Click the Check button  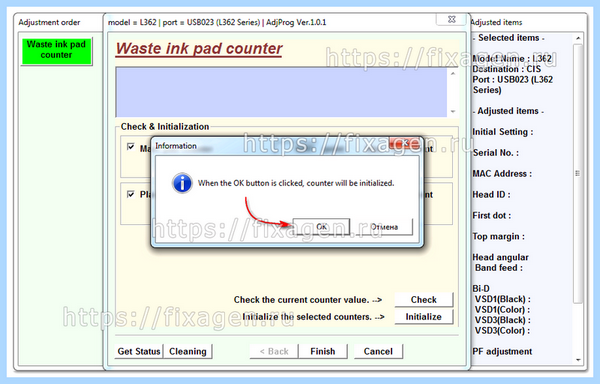(424, 299)
